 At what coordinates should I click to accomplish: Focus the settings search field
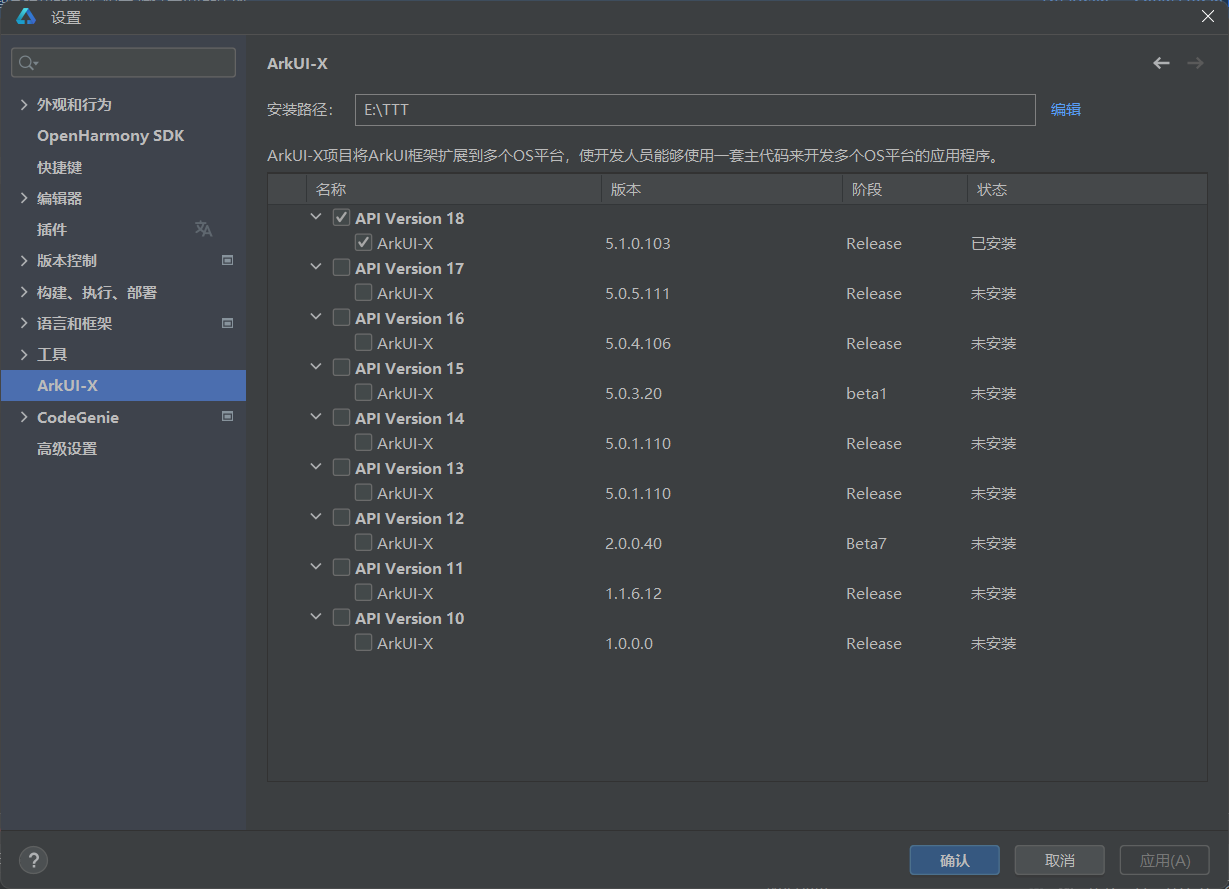pyautogui.click(x=124, y=63)
